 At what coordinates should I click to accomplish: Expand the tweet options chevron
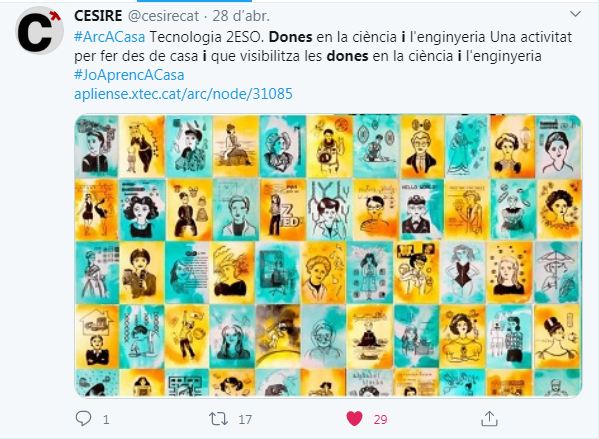[575, 15]
